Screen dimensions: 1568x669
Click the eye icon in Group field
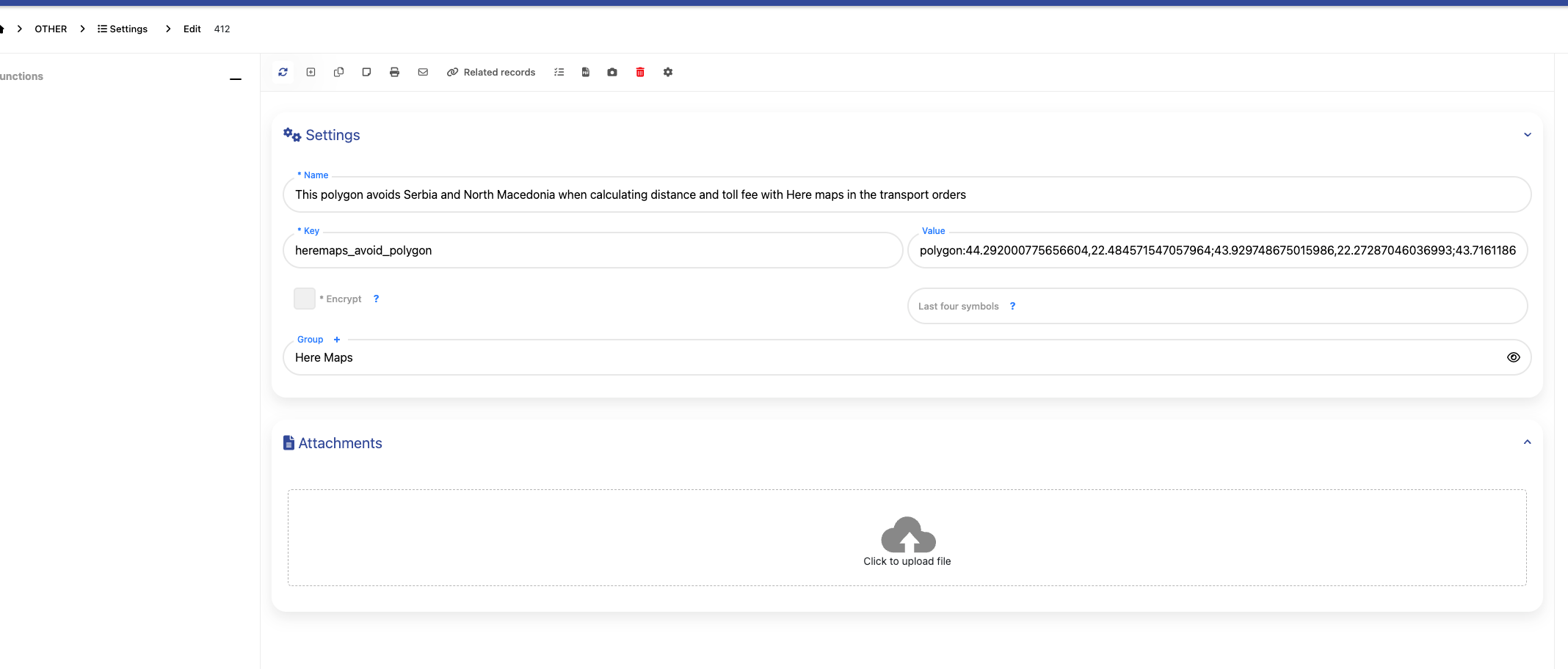coord(1513,357)
